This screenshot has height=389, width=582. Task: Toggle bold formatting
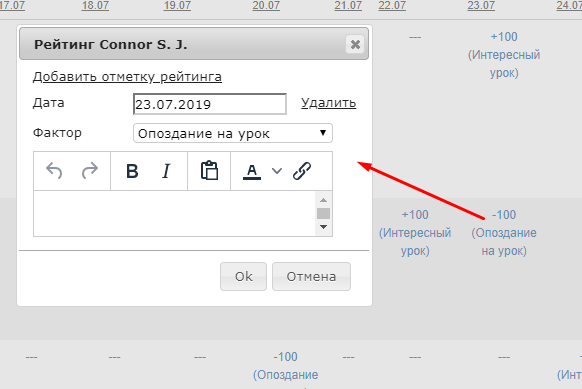pyautogui.click(x=132, y=171)
